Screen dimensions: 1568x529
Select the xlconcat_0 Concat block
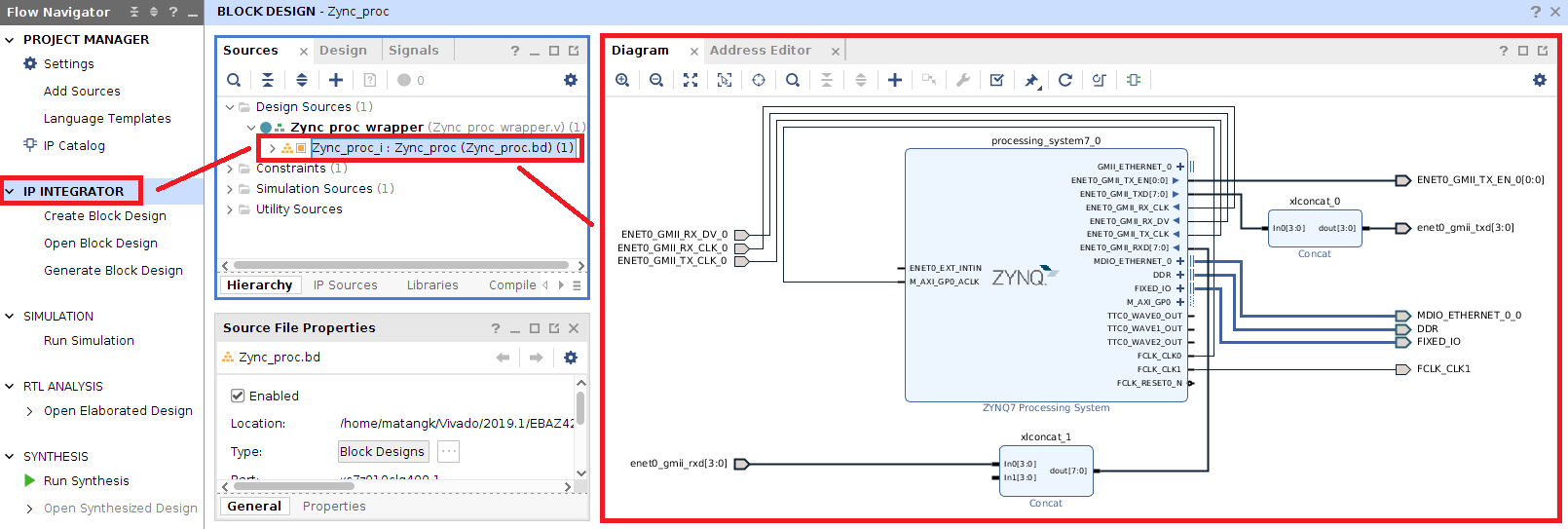(1315, 228)
